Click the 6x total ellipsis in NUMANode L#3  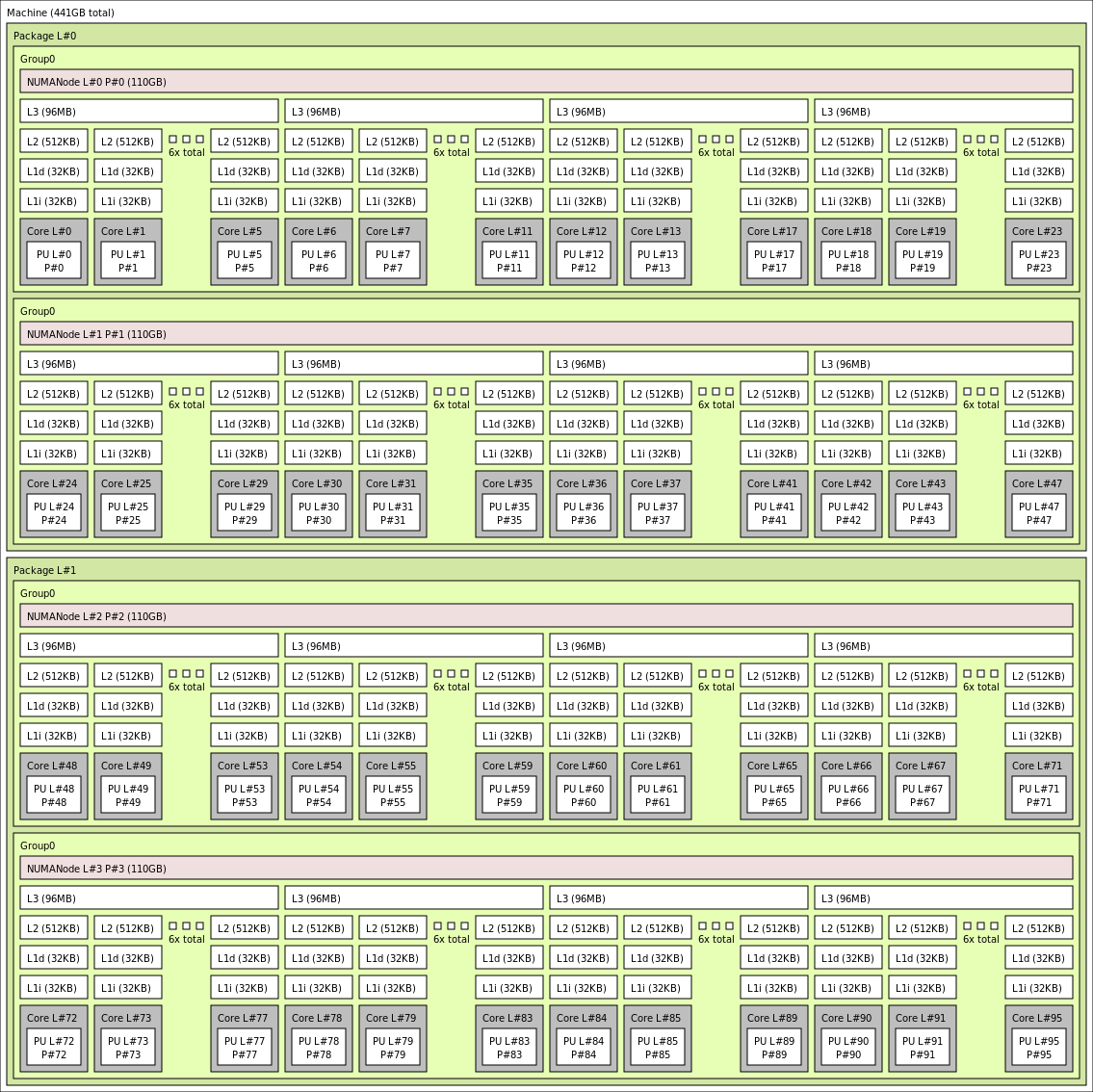click(187, 933)
